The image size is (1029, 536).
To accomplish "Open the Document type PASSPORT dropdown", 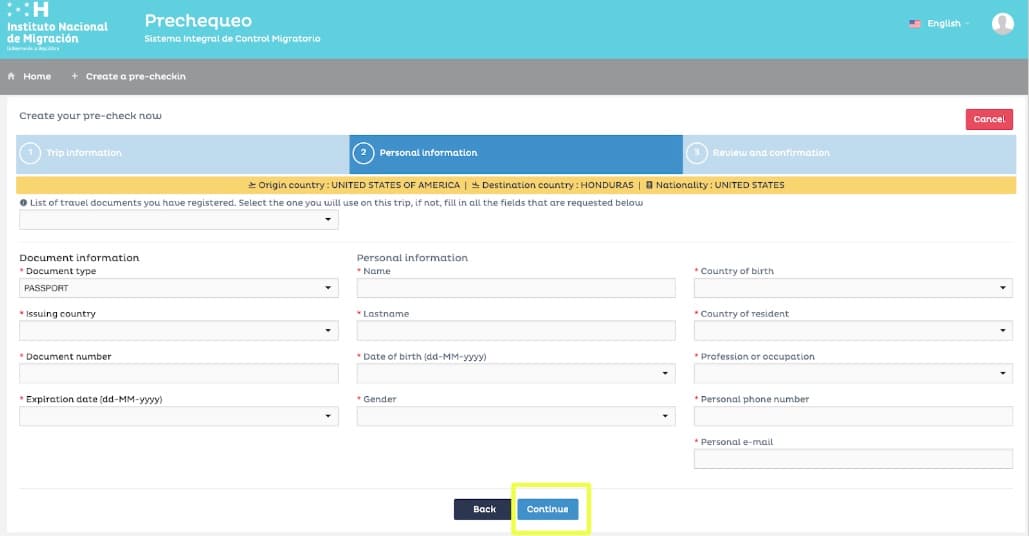I will (x=179, y=288).
